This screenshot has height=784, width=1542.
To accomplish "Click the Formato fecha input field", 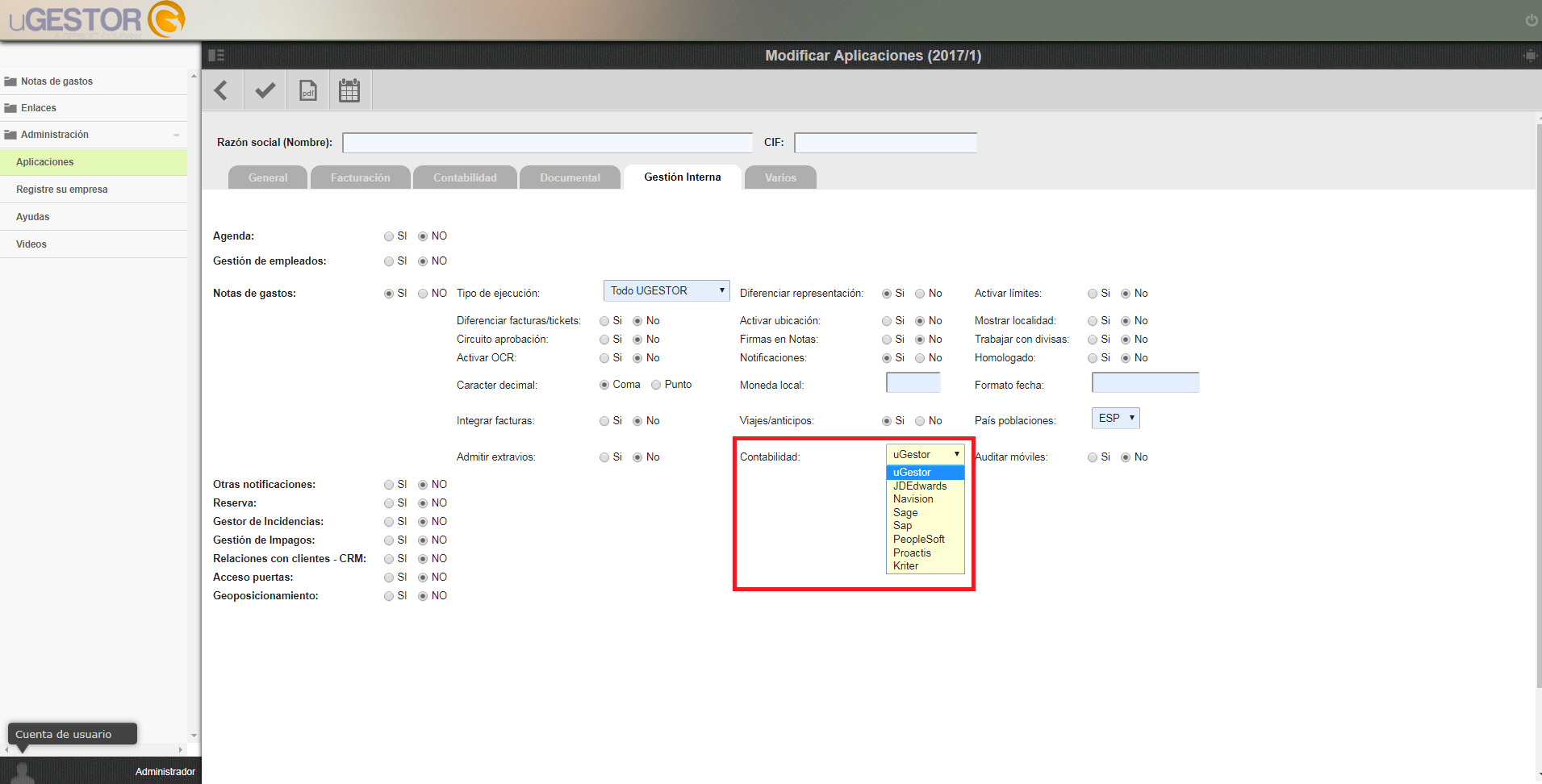I will tap(1146, 382).
